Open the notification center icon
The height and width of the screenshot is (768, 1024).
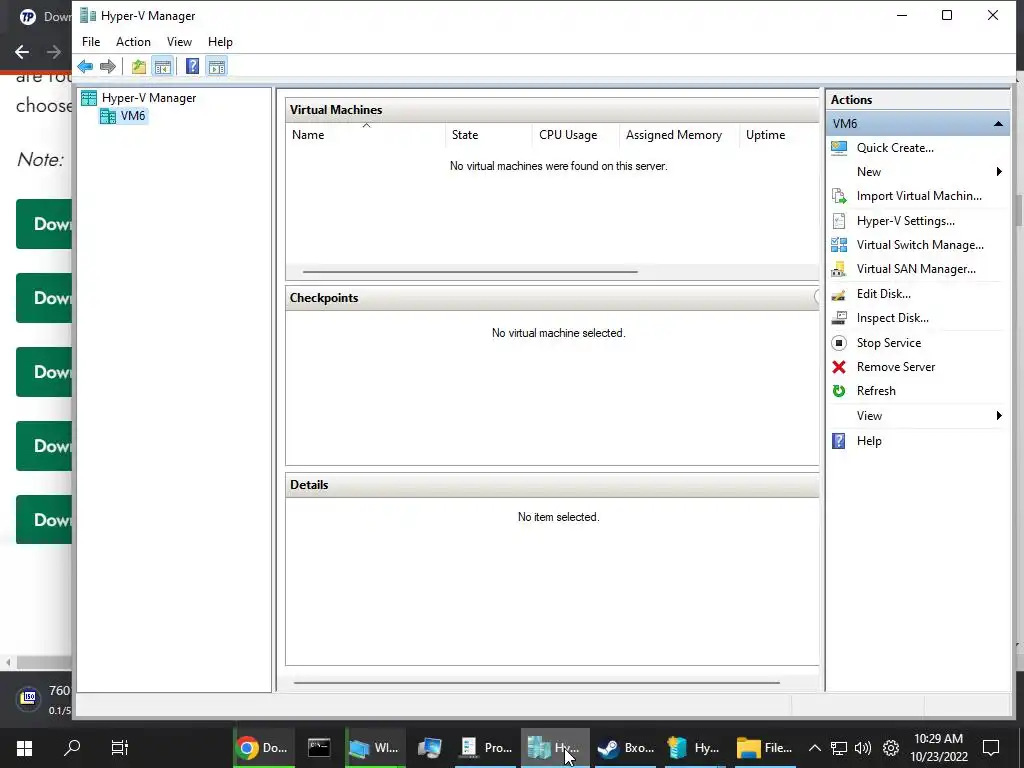coord(991,748)
